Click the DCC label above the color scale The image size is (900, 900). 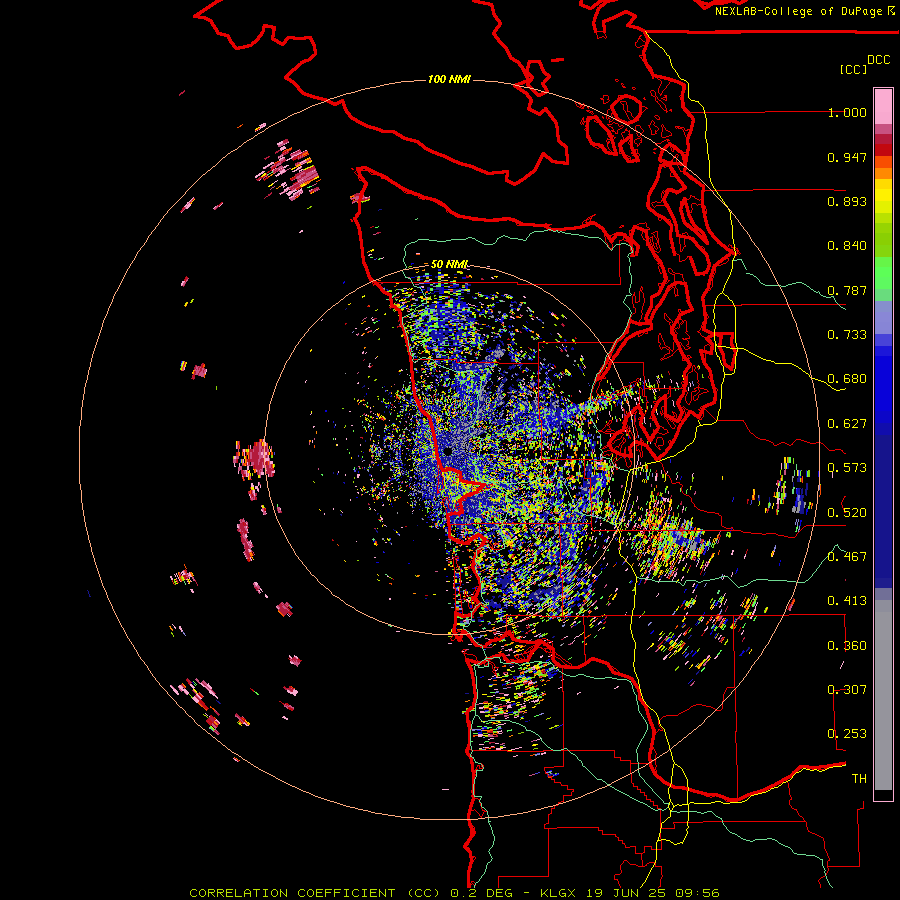(x=879, y=59)
